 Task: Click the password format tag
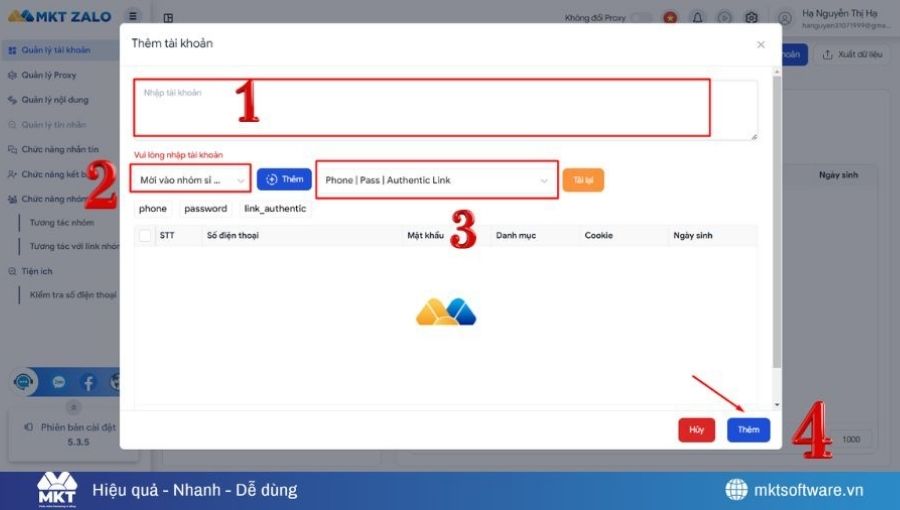pos(205,209)
